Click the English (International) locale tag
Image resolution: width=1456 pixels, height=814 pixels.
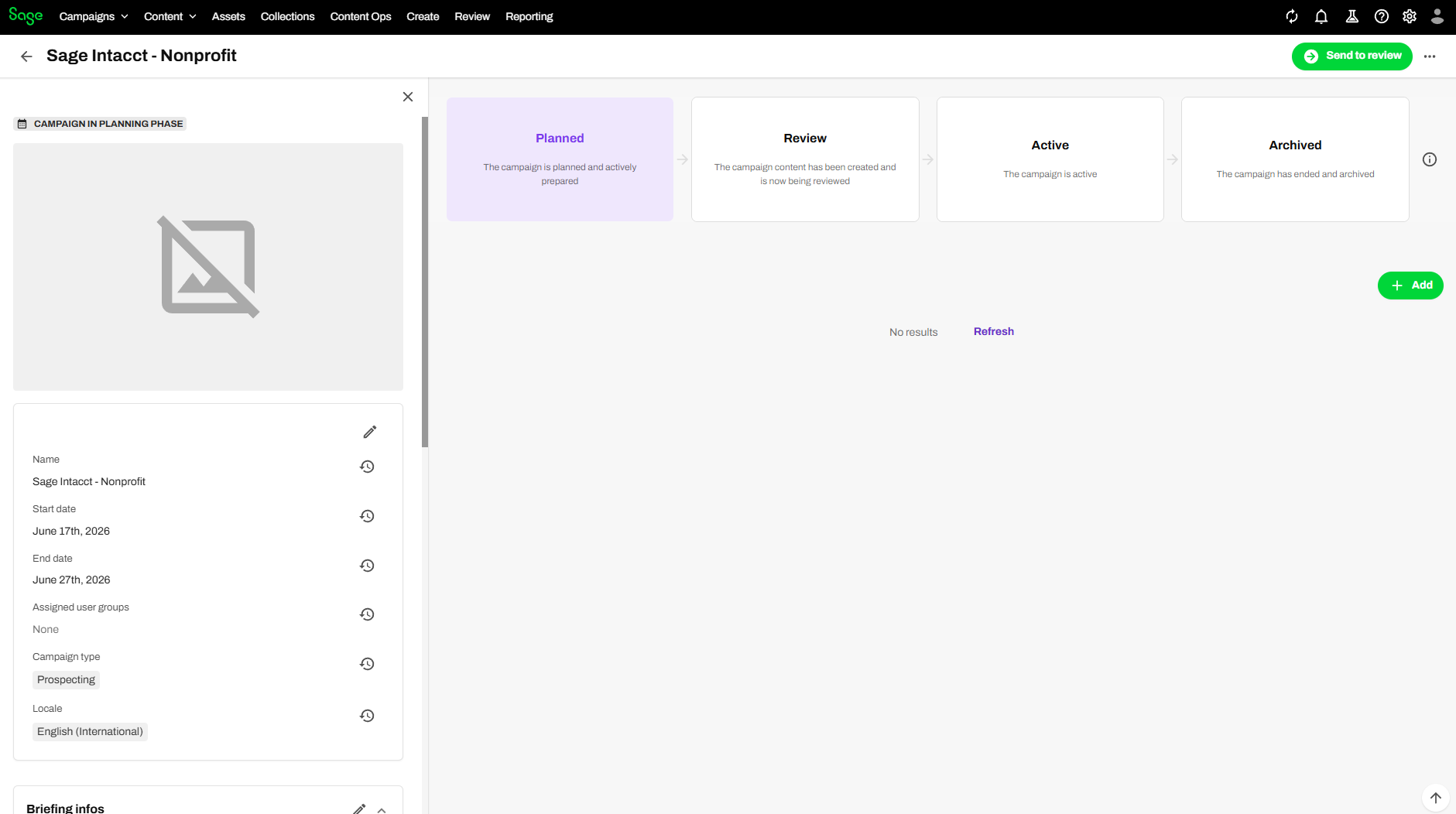point(90,732)
